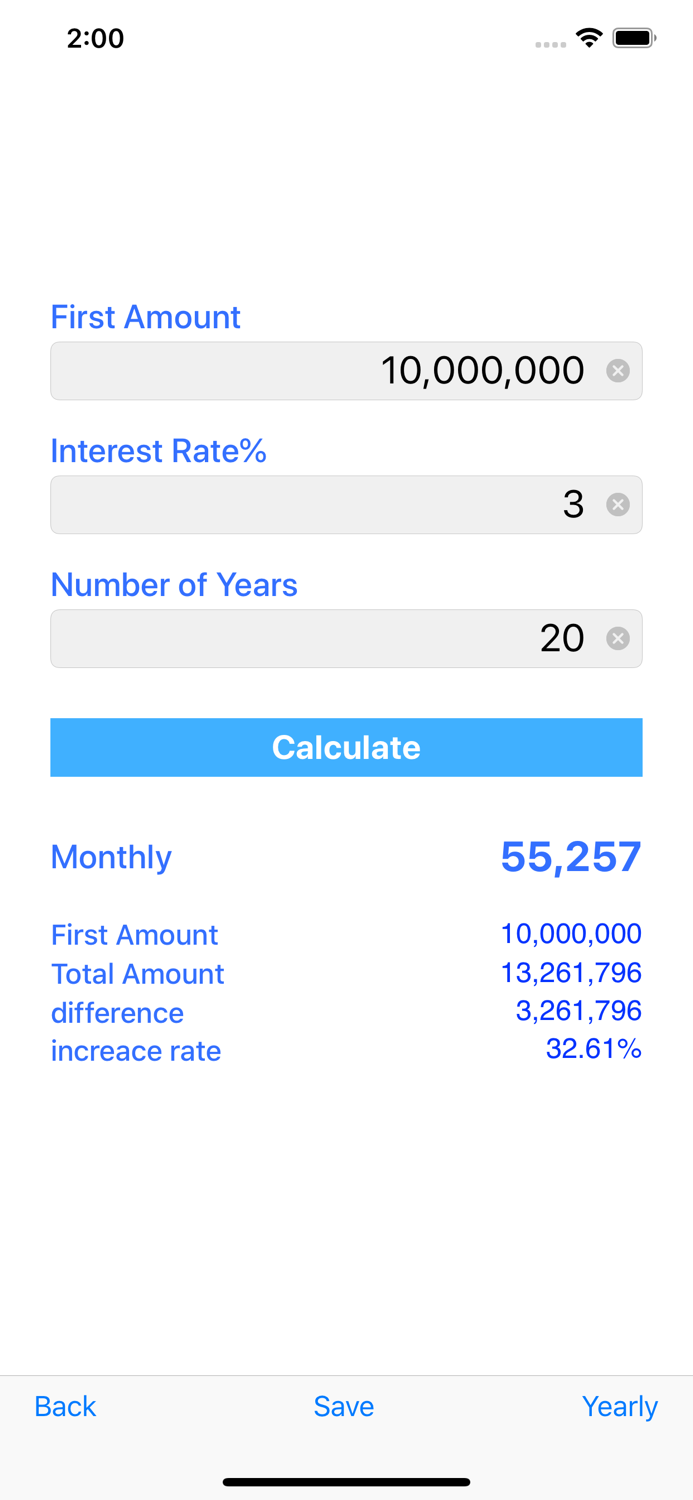Click the Save option
The image size is (693, 1500).
click(x=343, y=1406)
